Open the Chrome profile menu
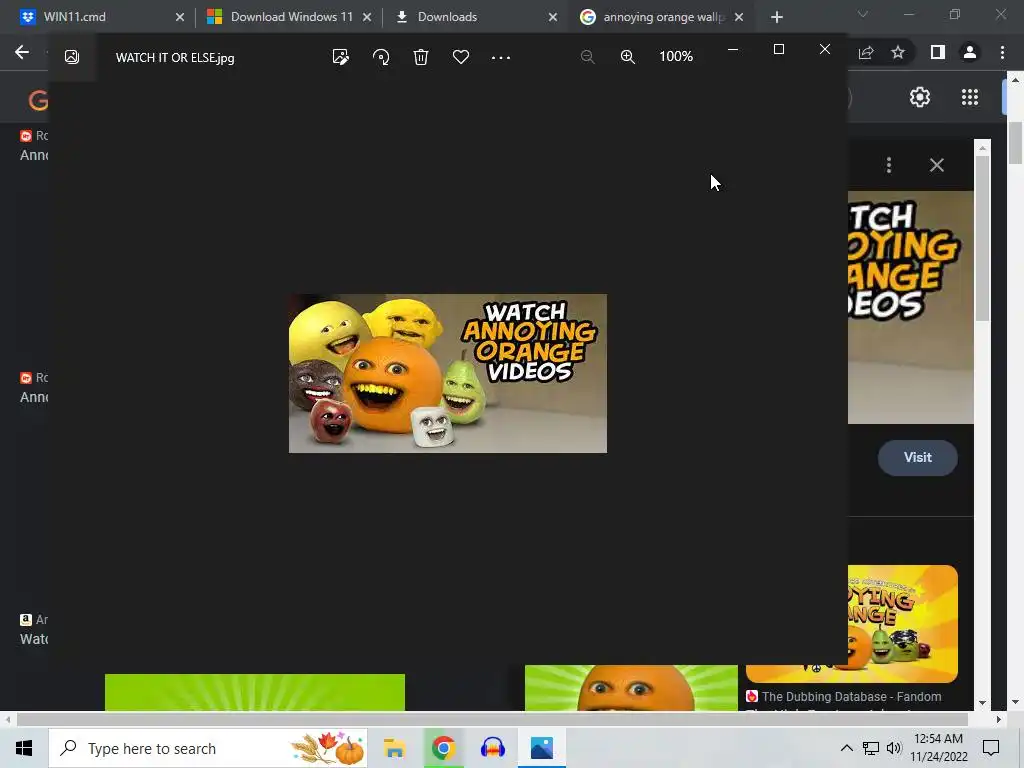 click(970, 52)
